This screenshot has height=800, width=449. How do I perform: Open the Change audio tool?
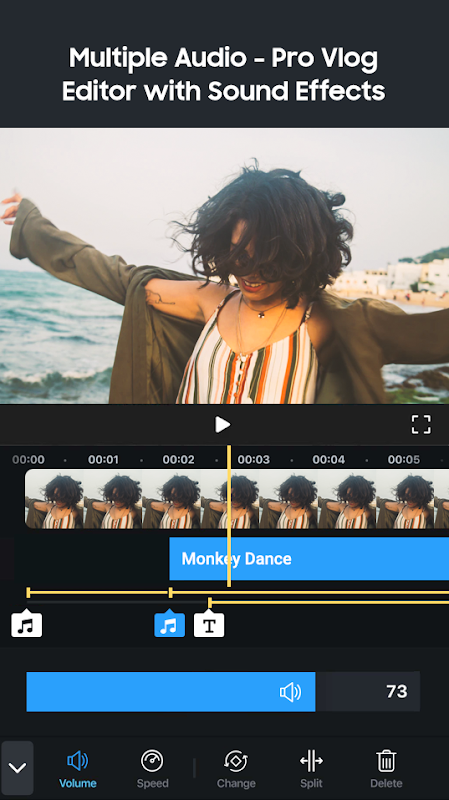tap(236, 769)
